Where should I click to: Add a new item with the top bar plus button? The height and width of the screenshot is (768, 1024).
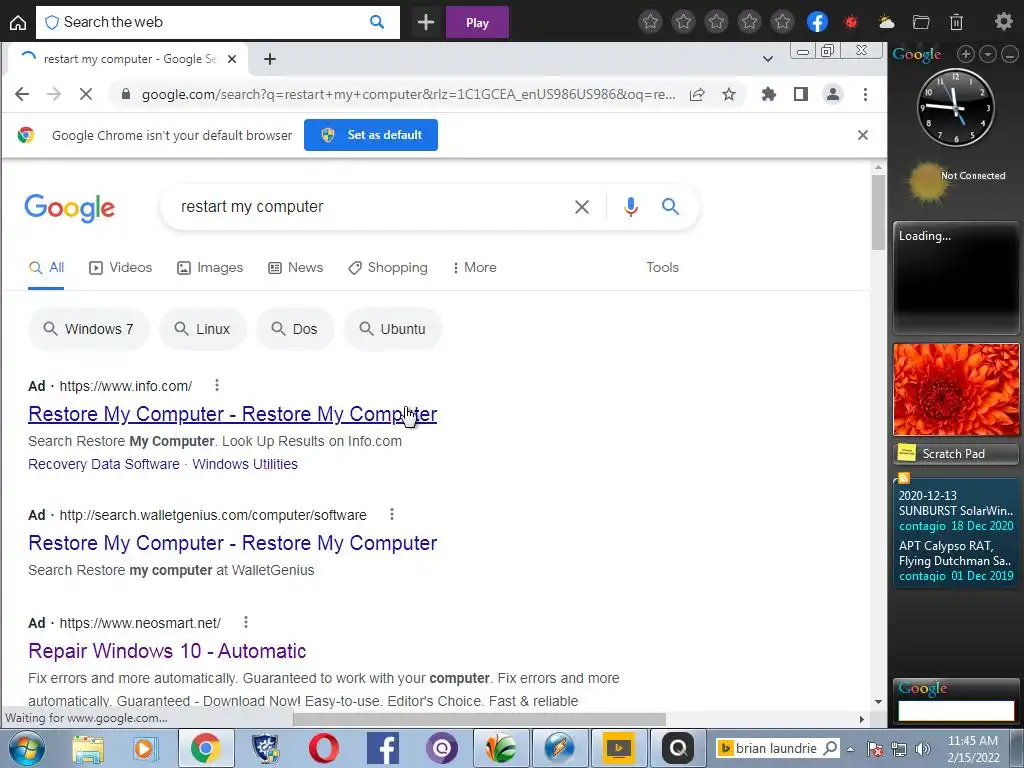pos(426,22)
